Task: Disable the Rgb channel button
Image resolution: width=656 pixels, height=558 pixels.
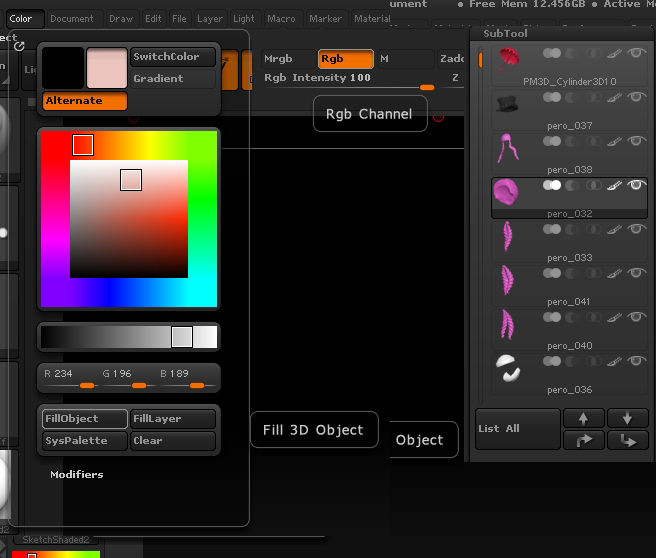Action: (346, 59)
